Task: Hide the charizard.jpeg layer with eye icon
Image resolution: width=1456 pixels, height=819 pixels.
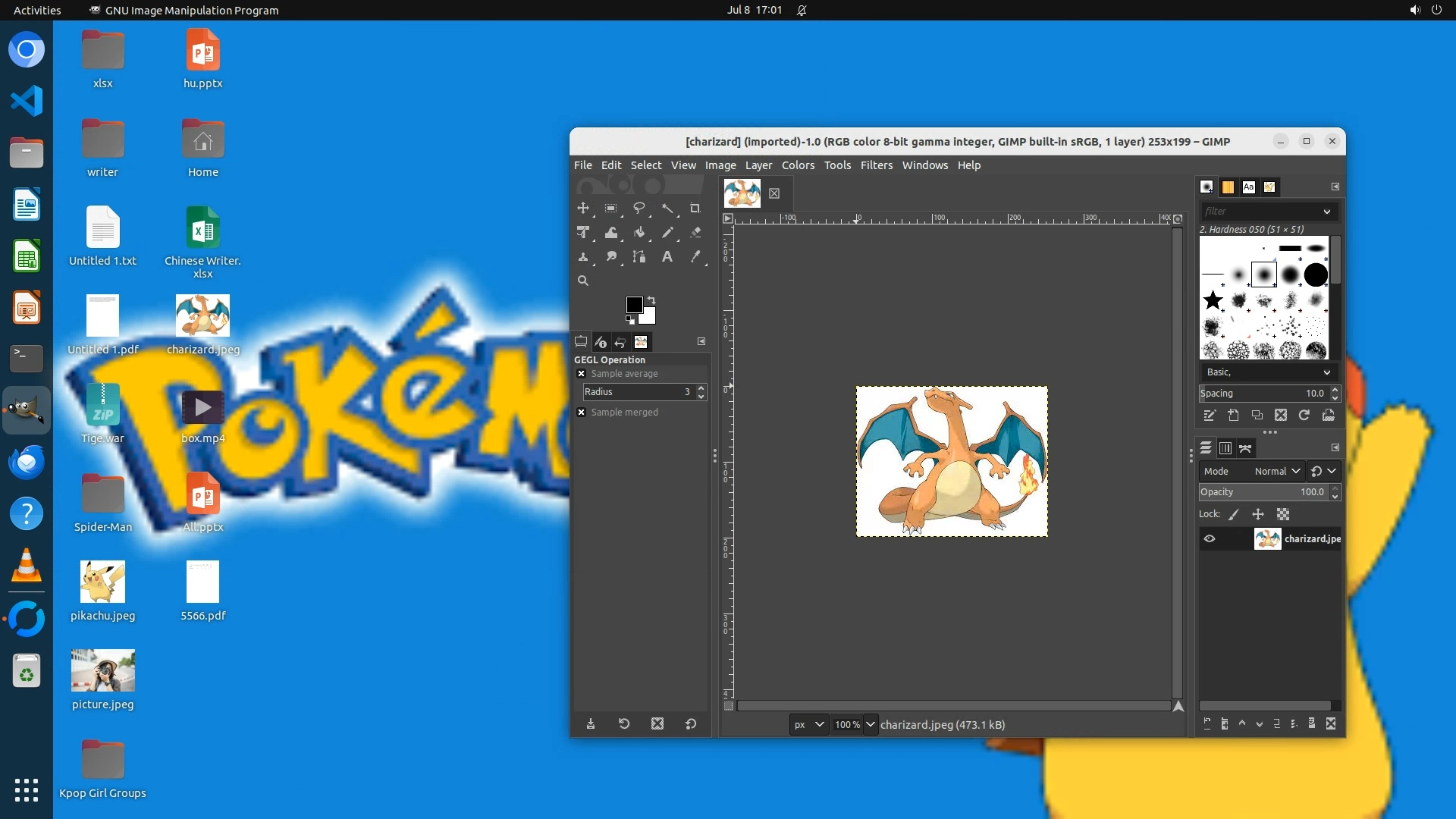Action: 1210,539
